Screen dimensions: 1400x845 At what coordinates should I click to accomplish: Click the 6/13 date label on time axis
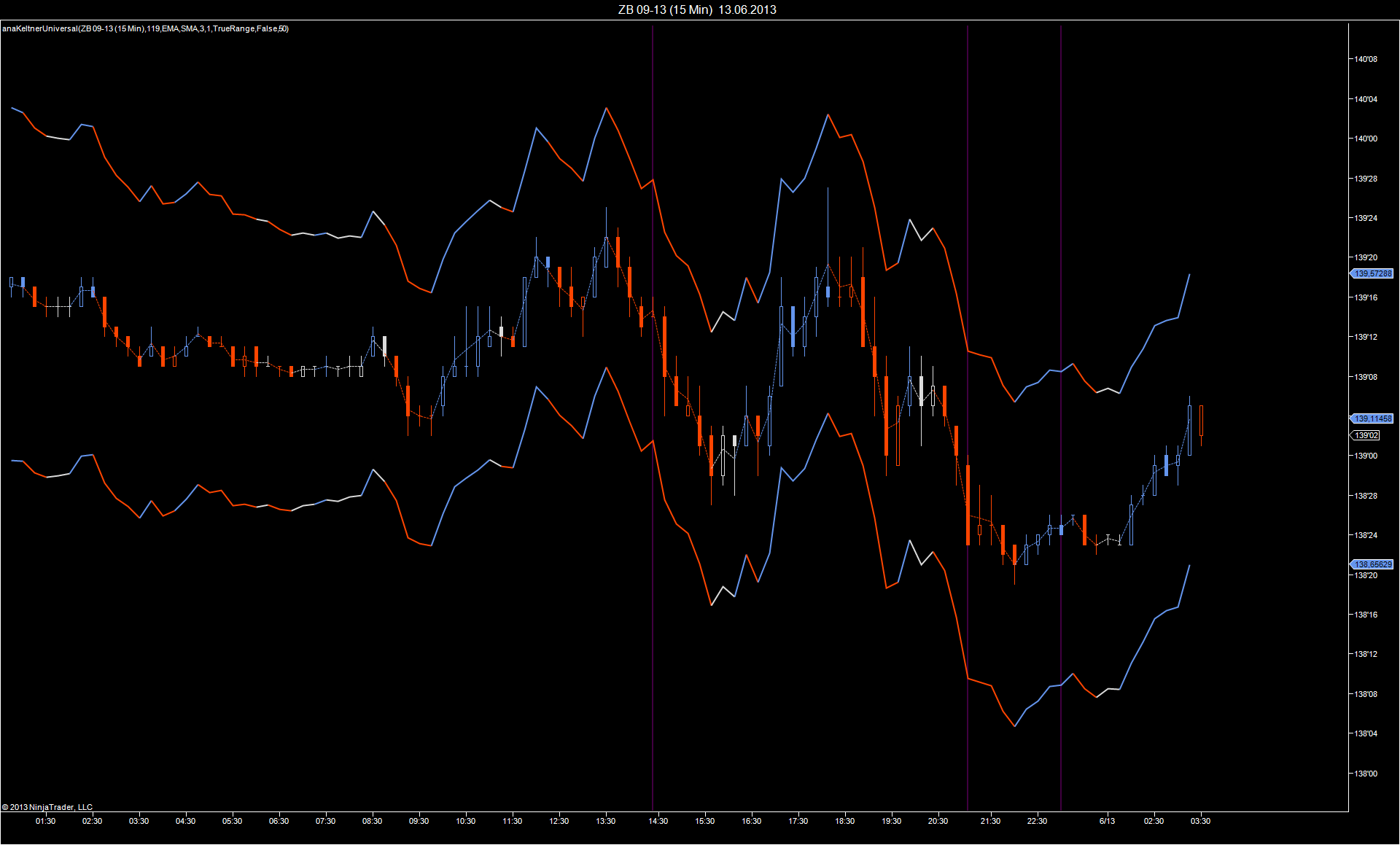(1107, 821)
